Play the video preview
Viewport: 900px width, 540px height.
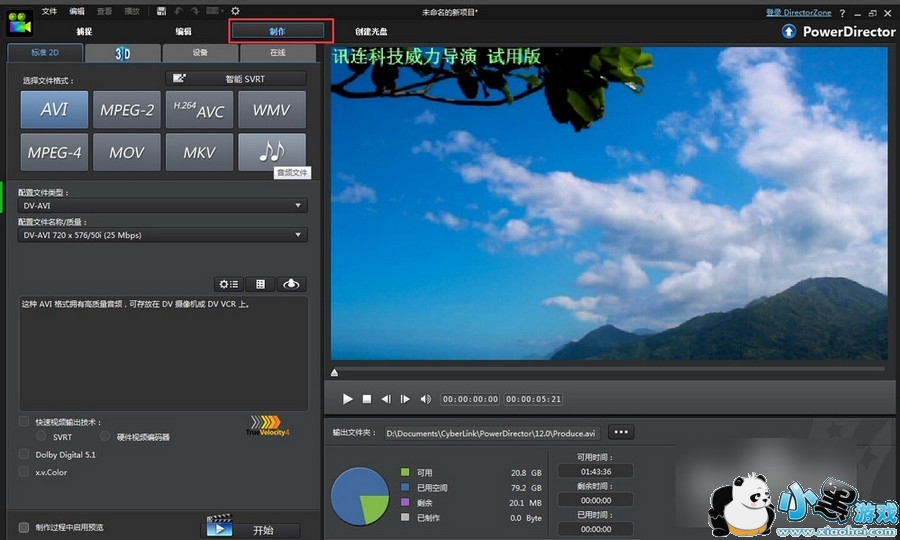coord(348,399)
